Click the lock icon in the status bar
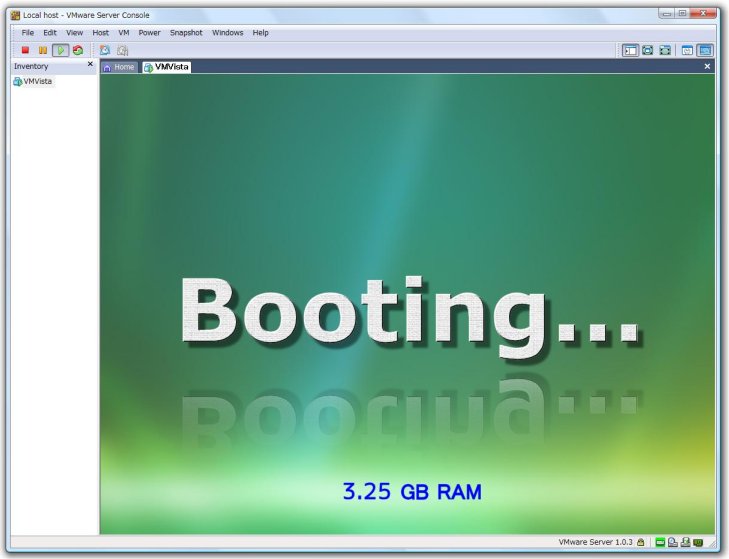The image size is (729, 559). (x=641, y=542)
